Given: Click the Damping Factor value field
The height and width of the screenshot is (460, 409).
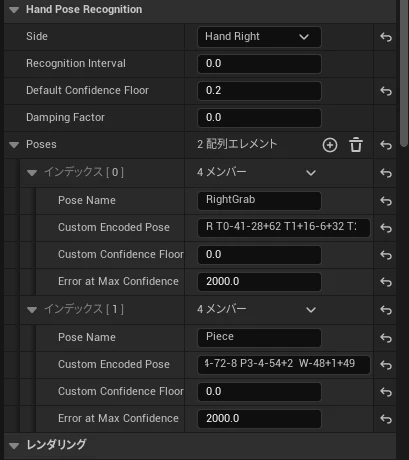Looking at the screenshot, I should [x=259, y=118].
